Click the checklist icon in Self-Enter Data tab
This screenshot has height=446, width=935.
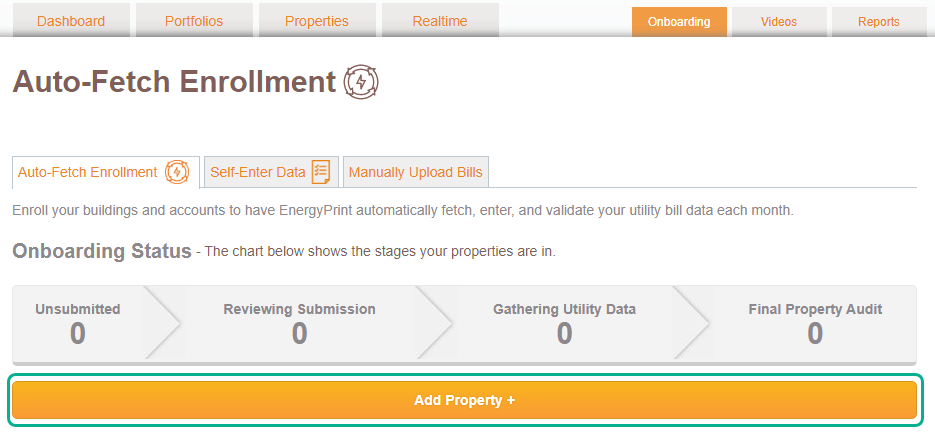pos(321,172)
